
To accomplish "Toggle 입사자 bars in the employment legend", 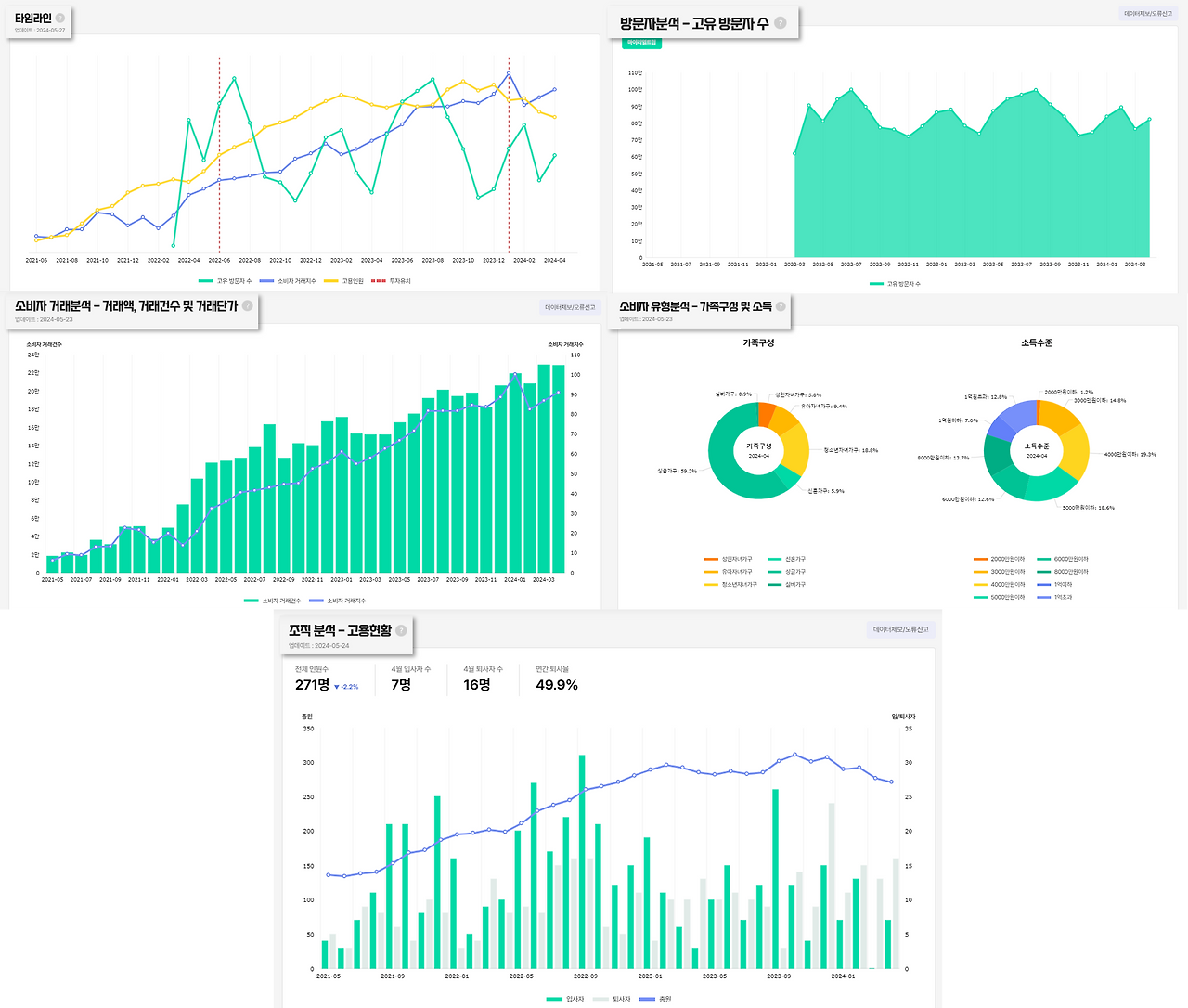I will click(x=565, y=999).
